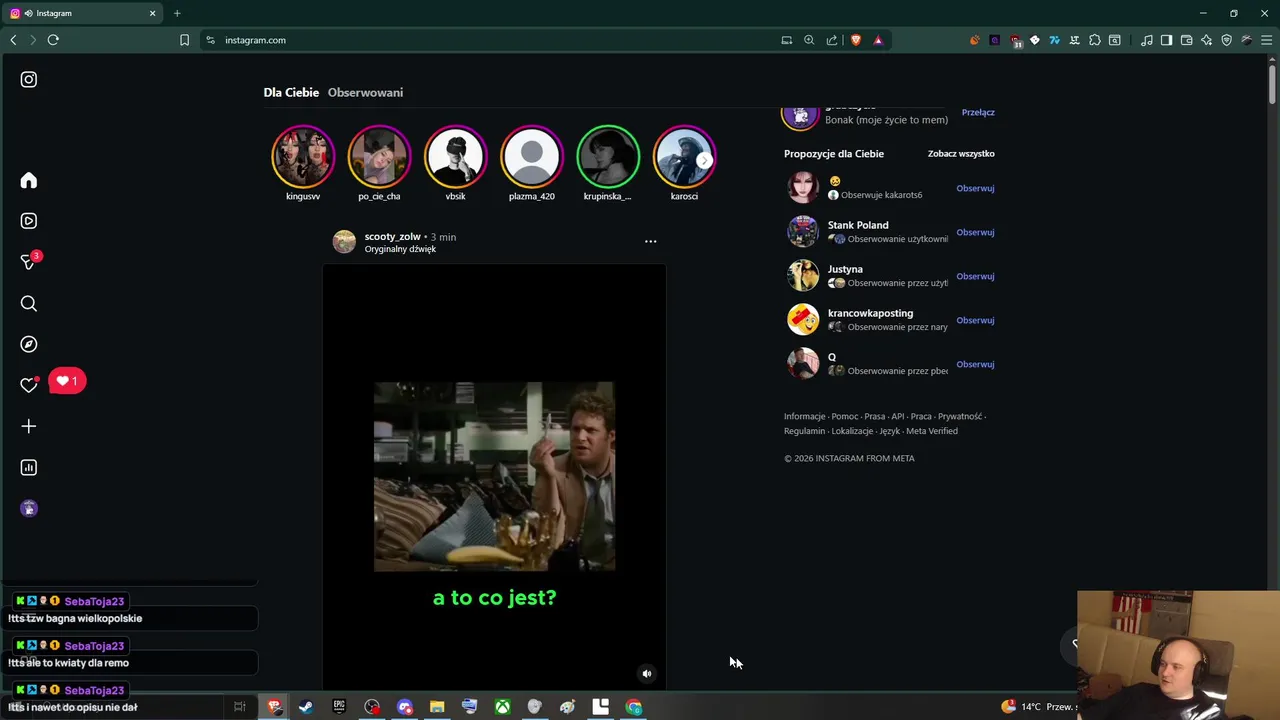Follow krancowkaposting via Obserwuj
The height and width of the screenshot is (720, 1280).
click(x=975, y=320)
